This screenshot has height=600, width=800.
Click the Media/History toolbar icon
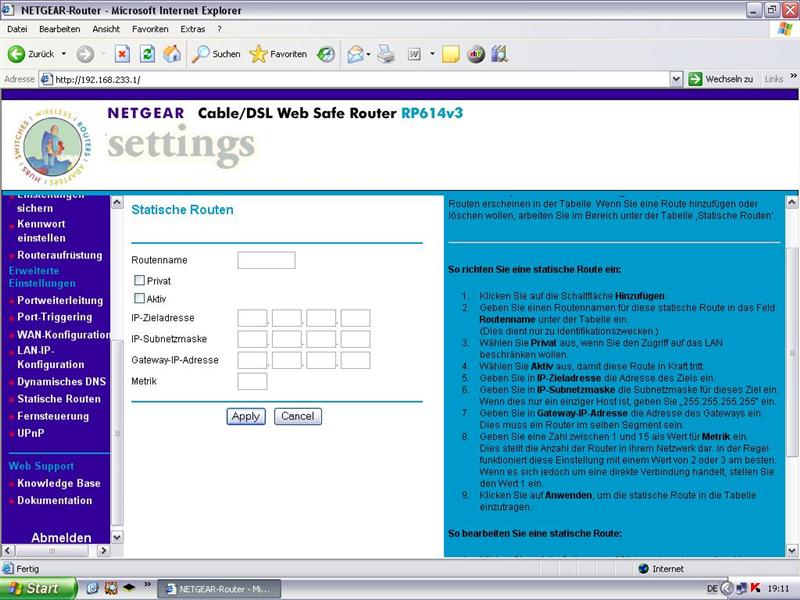326,54
